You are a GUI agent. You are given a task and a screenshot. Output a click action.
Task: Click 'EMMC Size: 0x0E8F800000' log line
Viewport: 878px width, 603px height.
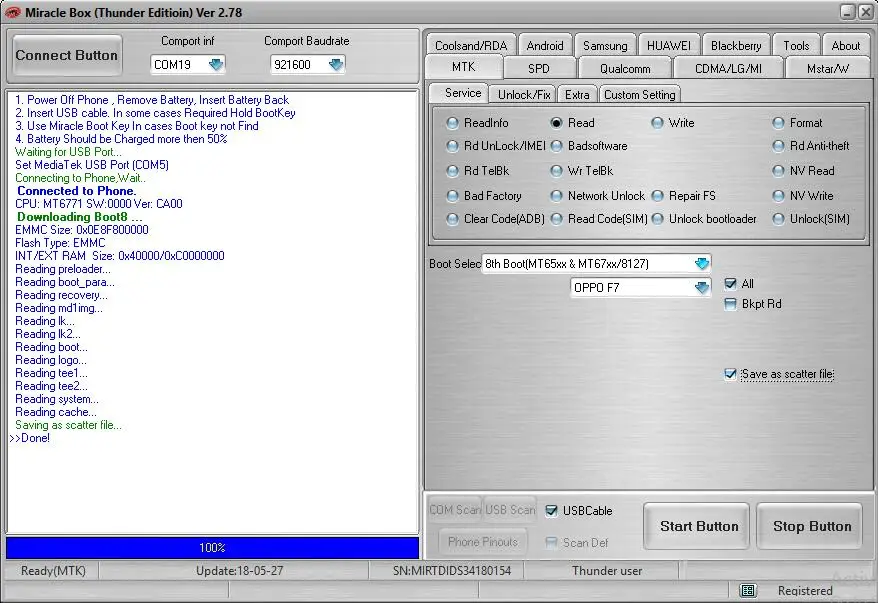(x=82, y=230)
